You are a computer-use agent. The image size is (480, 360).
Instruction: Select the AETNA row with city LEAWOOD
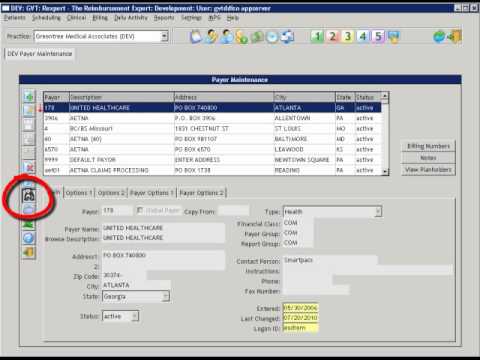coord(212,149)
